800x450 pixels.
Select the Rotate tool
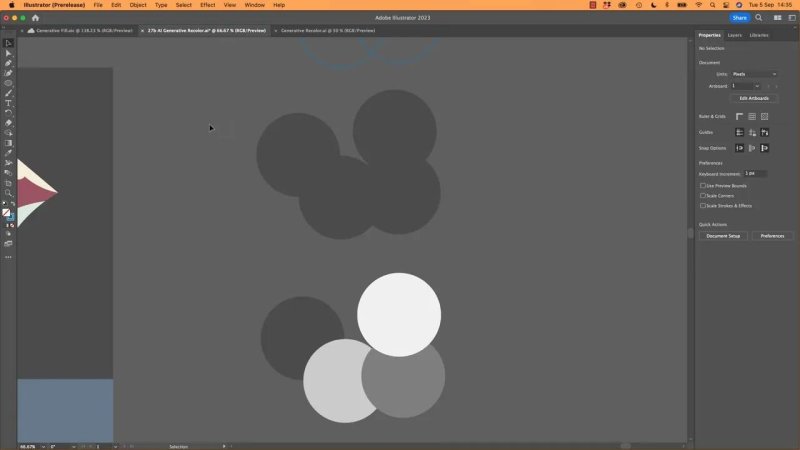8,113
